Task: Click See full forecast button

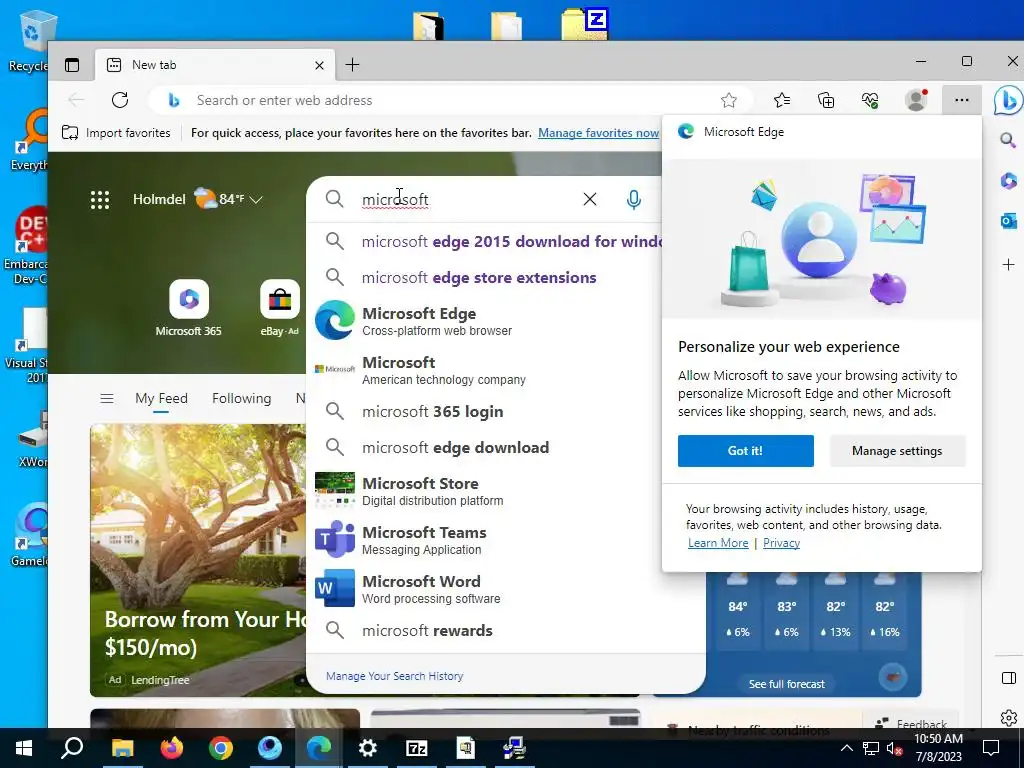Action: click(x=786, y=684)
